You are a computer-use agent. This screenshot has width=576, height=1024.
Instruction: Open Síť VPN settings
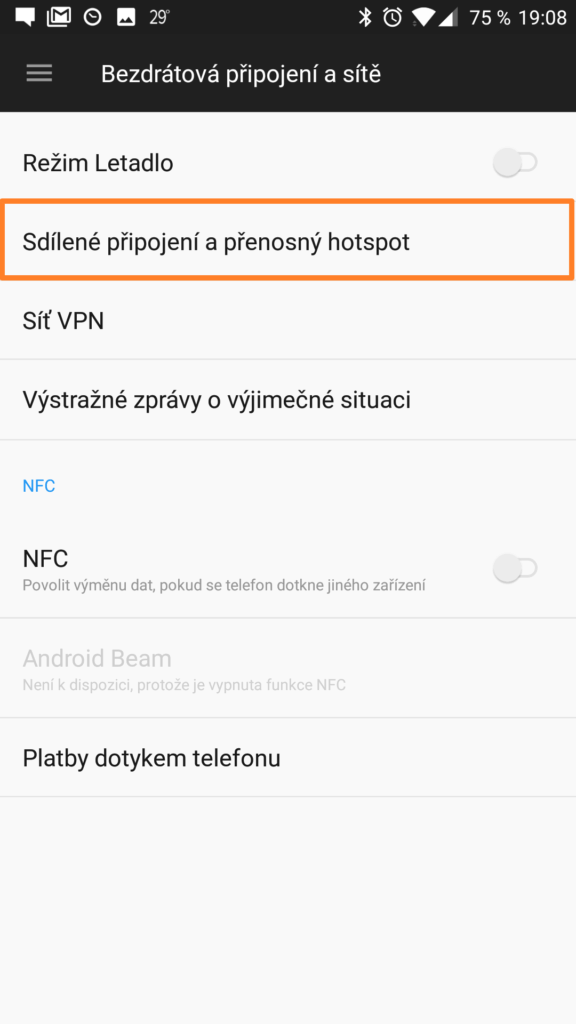coord(288,321)
